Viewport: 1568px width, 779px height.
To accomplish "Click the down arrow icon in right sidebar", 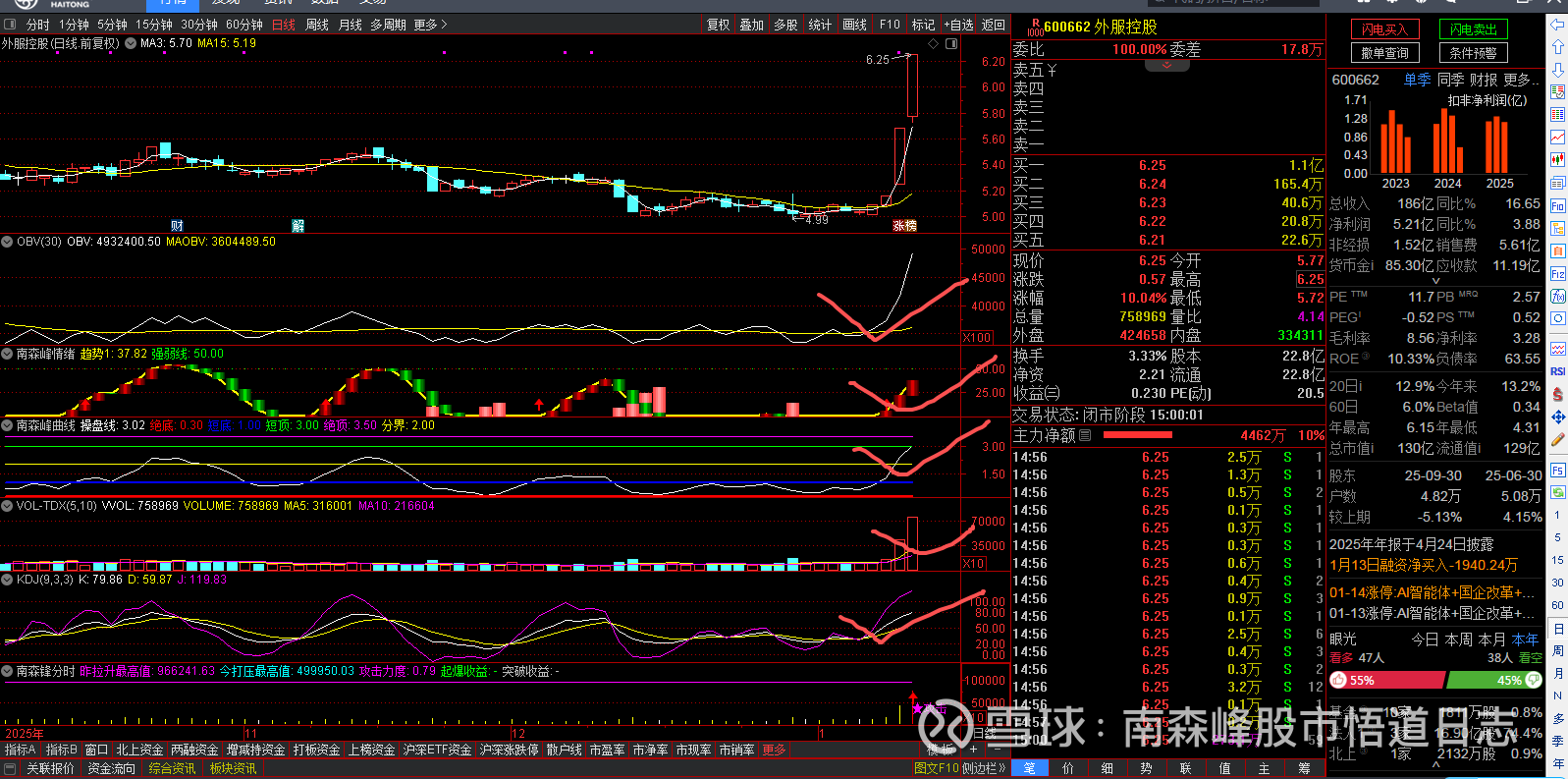I will click(1557, 70).
